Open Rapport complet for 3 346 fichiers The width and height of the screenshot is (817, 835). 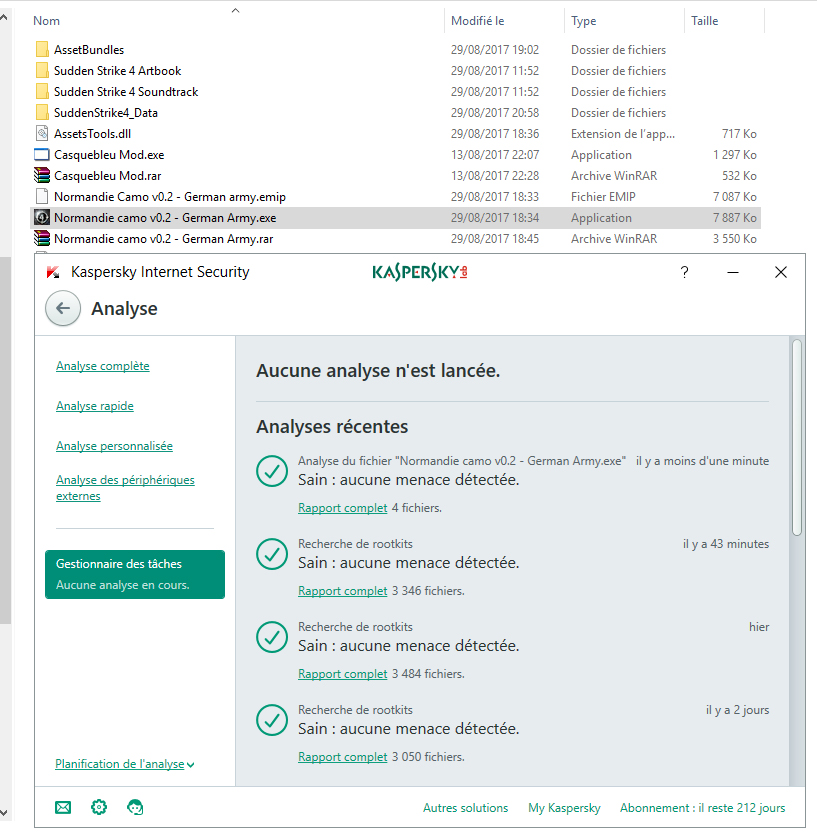click(x=342, y=591)
